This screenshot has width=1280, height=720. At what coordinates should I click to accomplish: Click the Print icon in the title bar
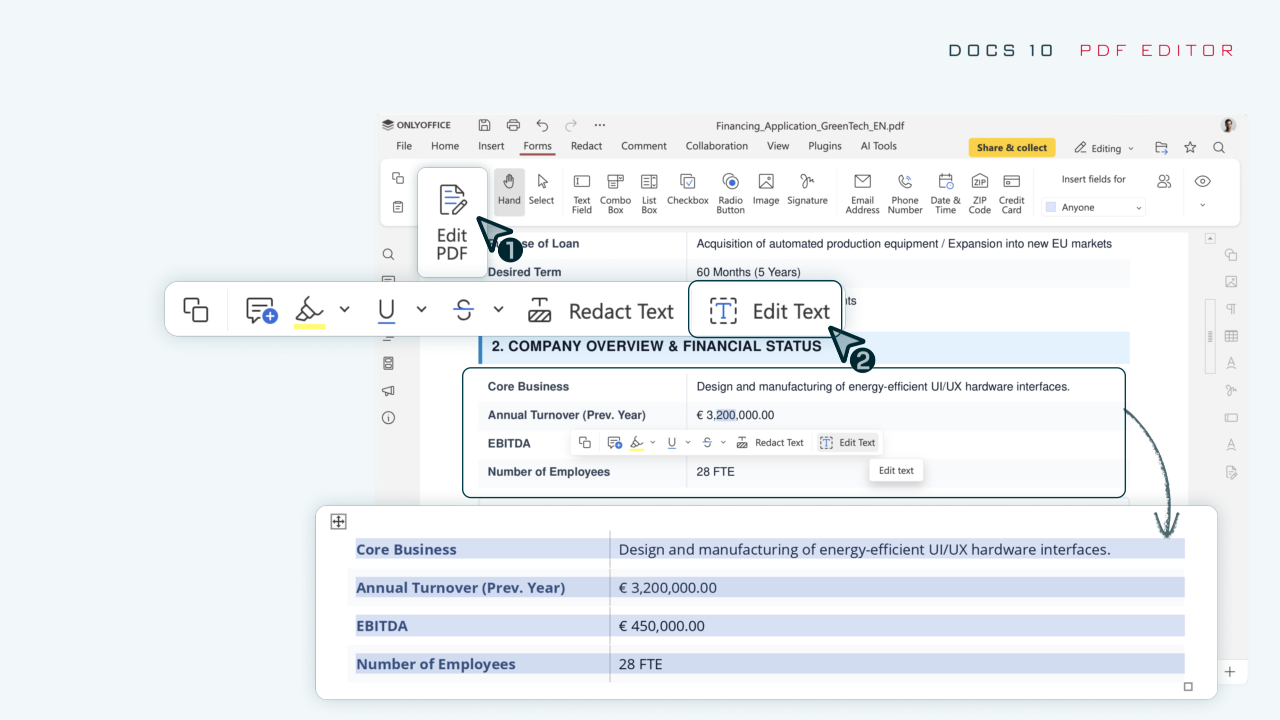point(513,125)
